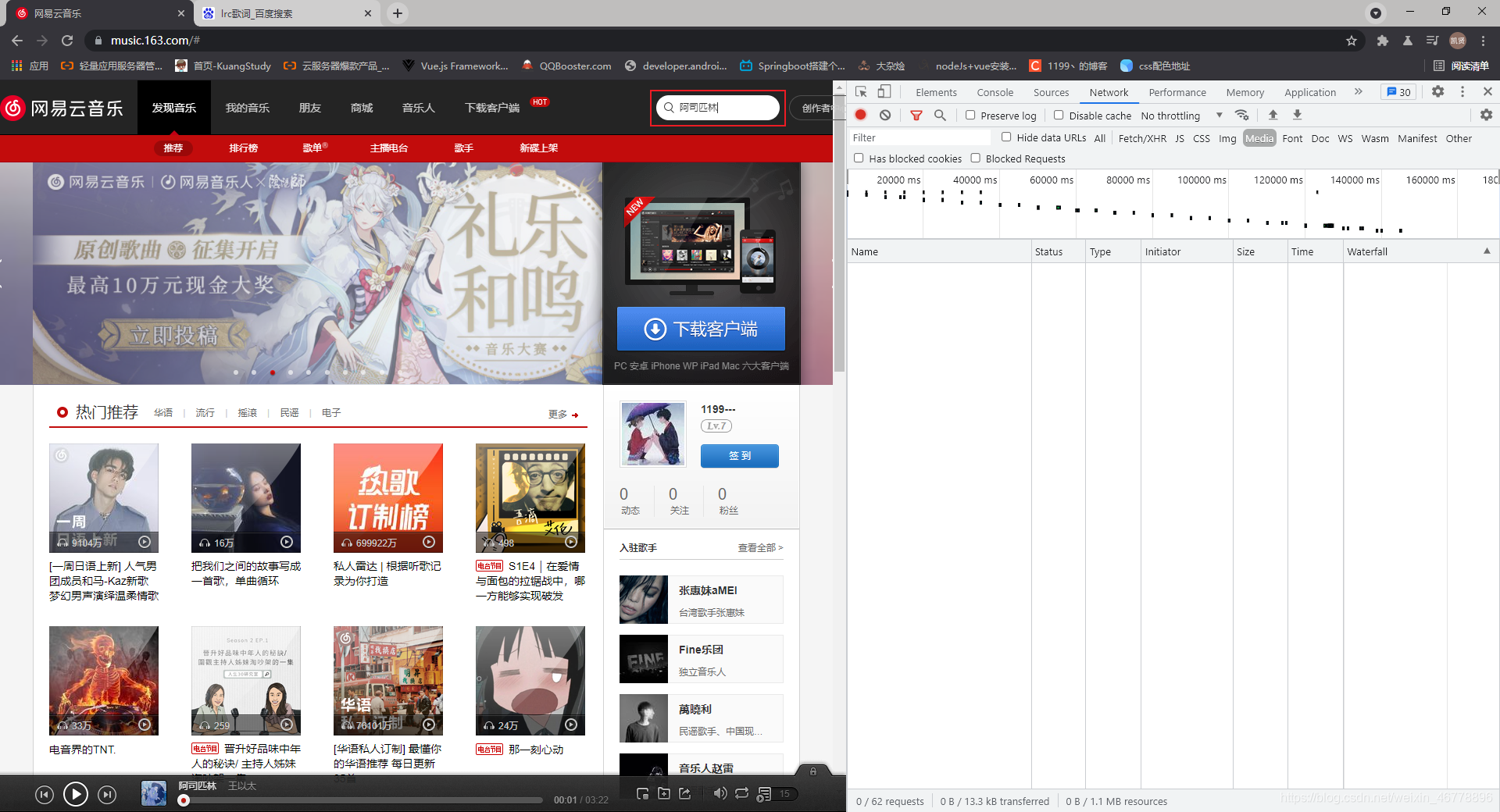
Task: Click the 签到 sign-in button
Action: click(x=739, y=456)
